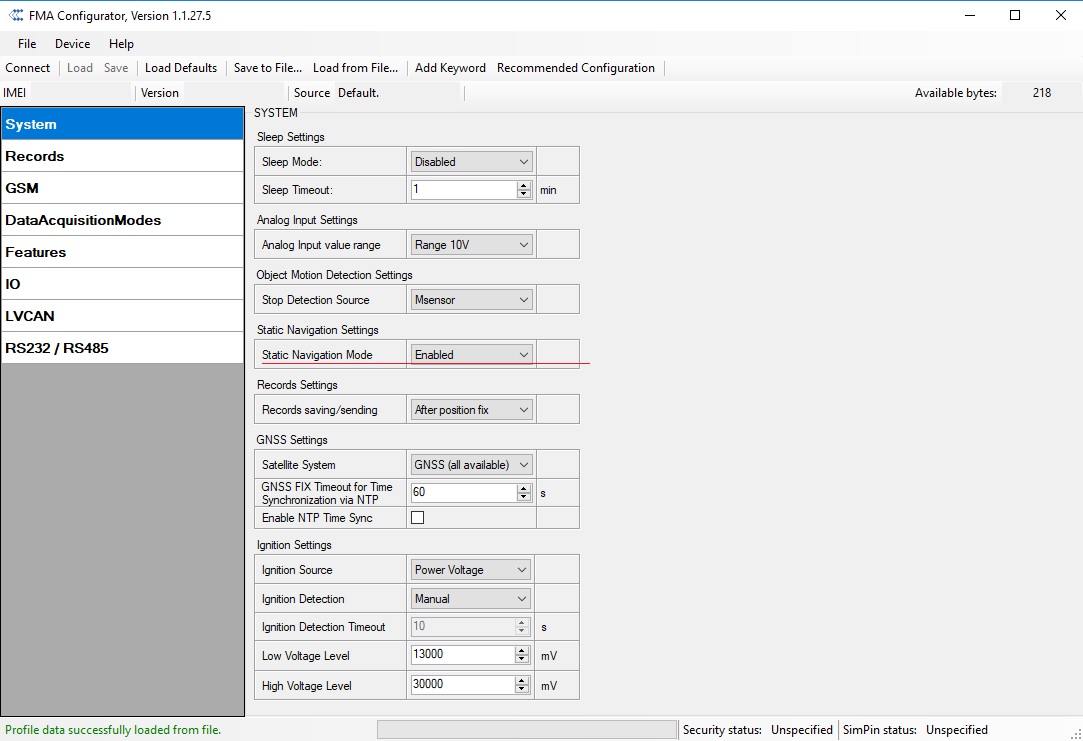Click the Connect button
This screenshot has width=1083, height=741.
28,68
